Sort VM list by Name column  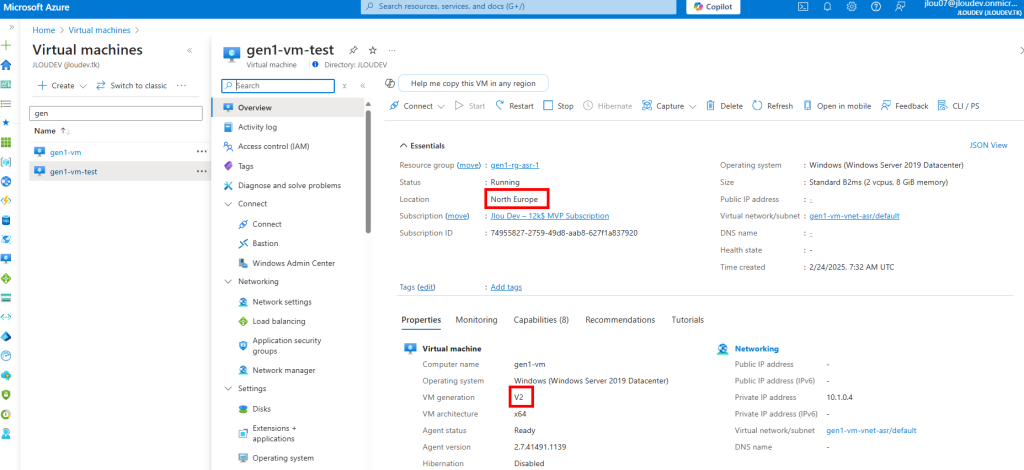pos(52,131)
